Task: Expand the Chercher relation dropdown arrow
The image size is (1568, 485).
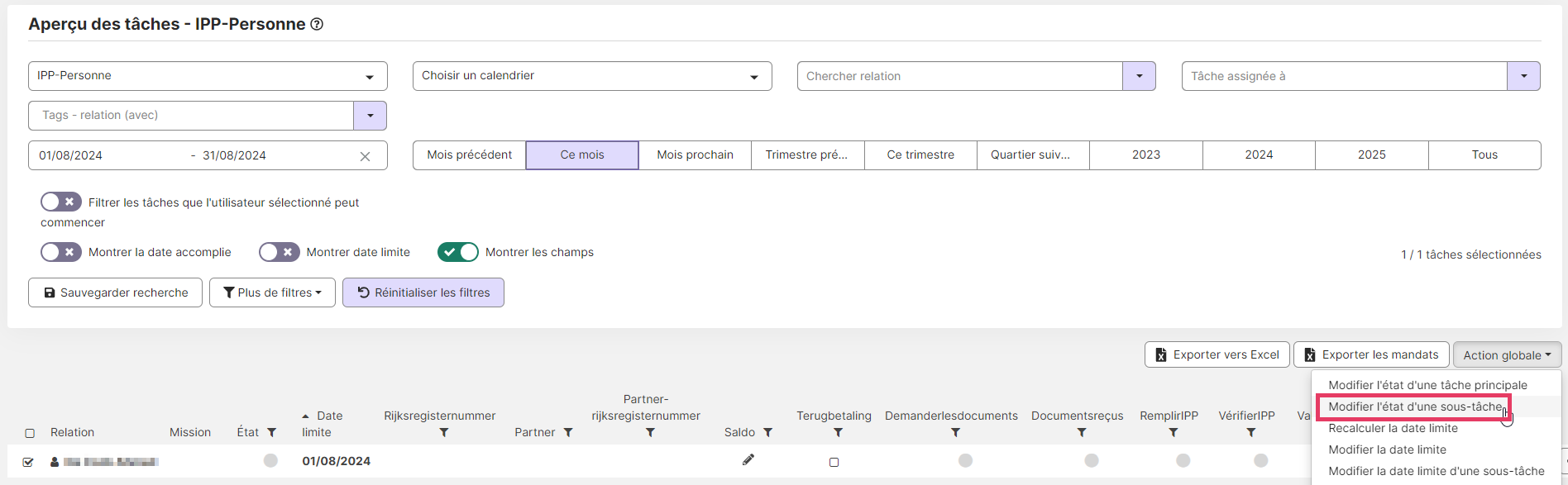Action: 1139,76
